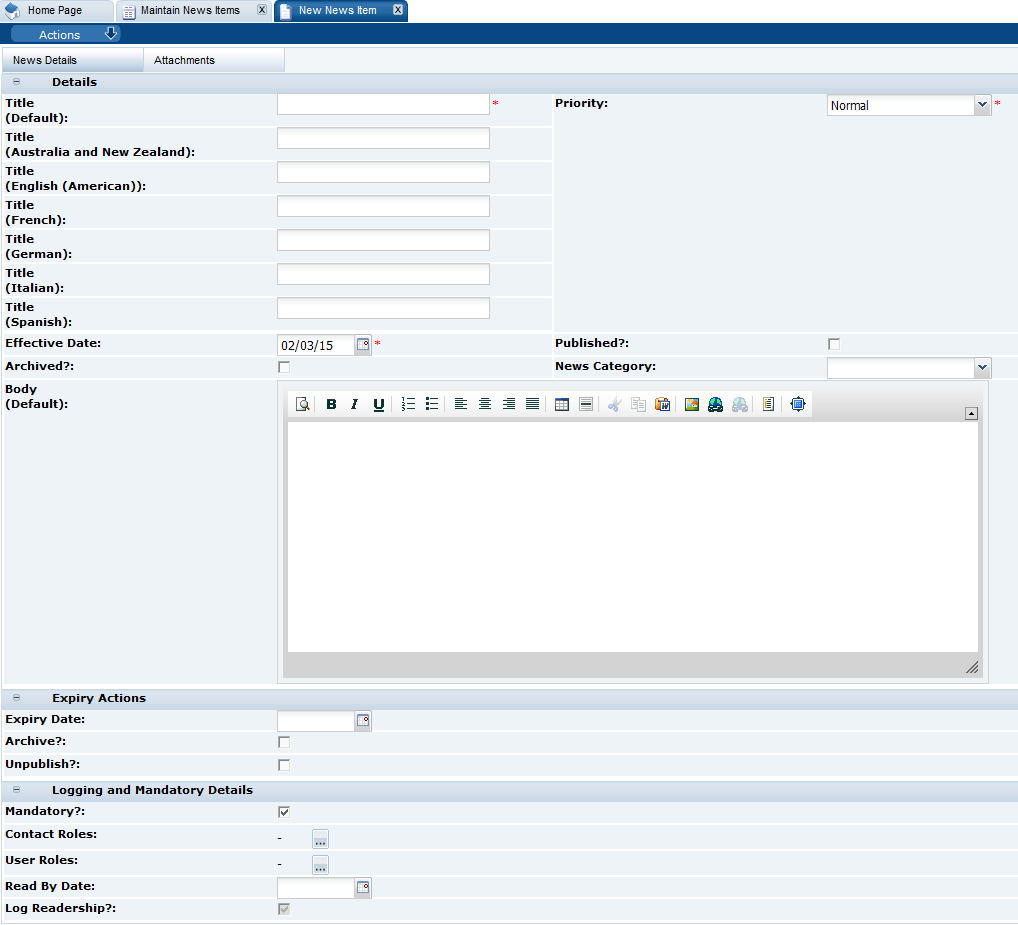Check the Archive? expiry action checkbox
The height and width of the screenshot is (925, 1018).
283,741
